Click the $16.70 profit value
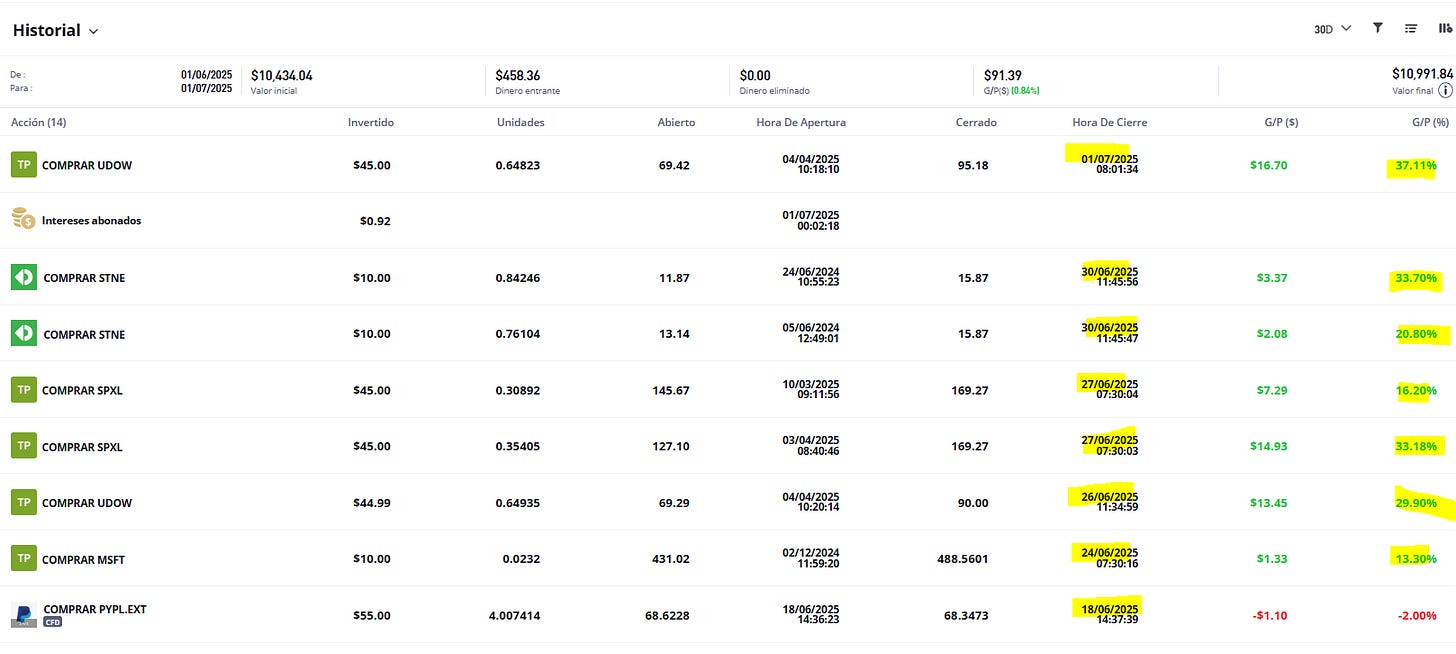 [1268, 165]
